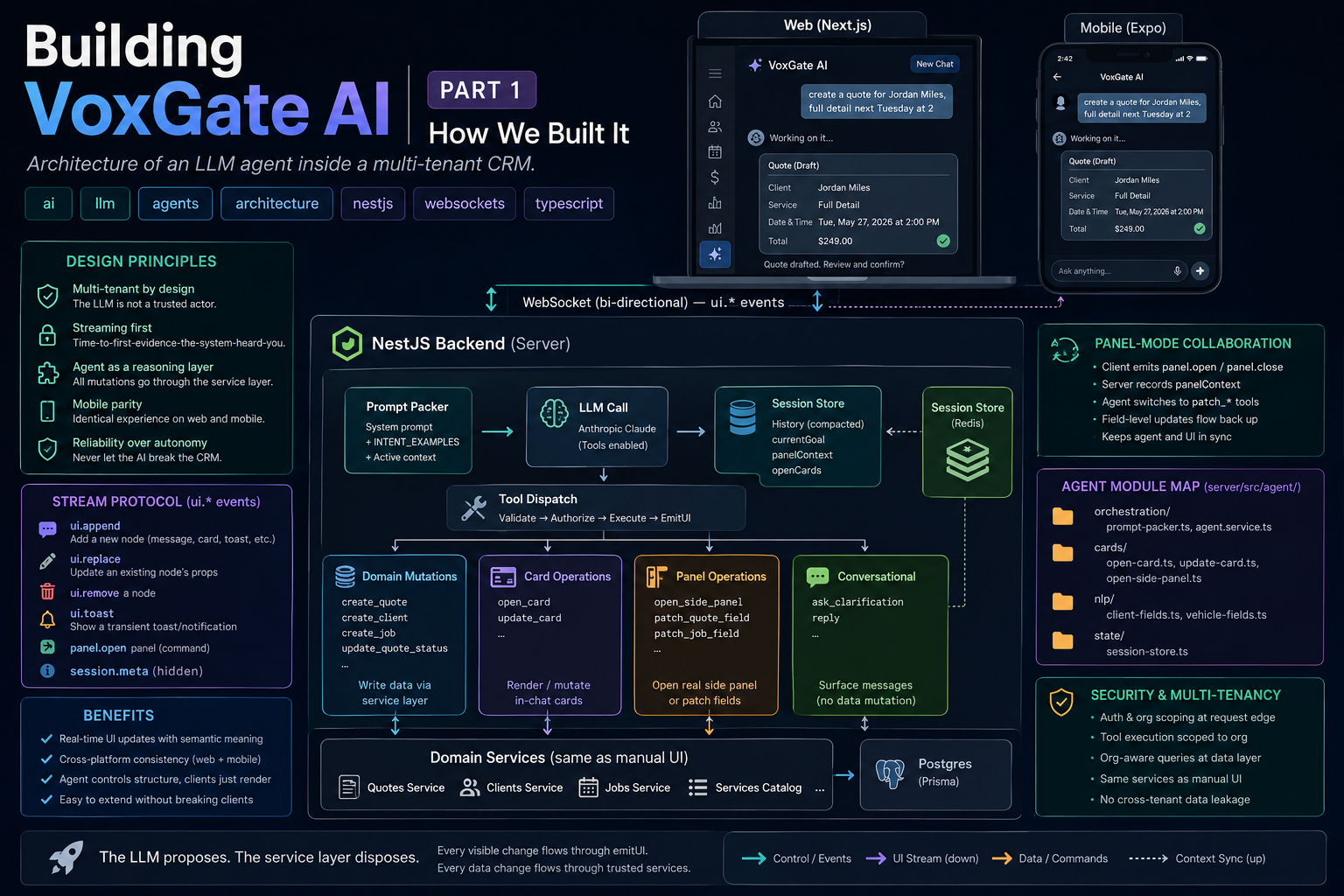1344x896 pixels.
Task: Click the session.meta info icon
Action: coord(47,670)
